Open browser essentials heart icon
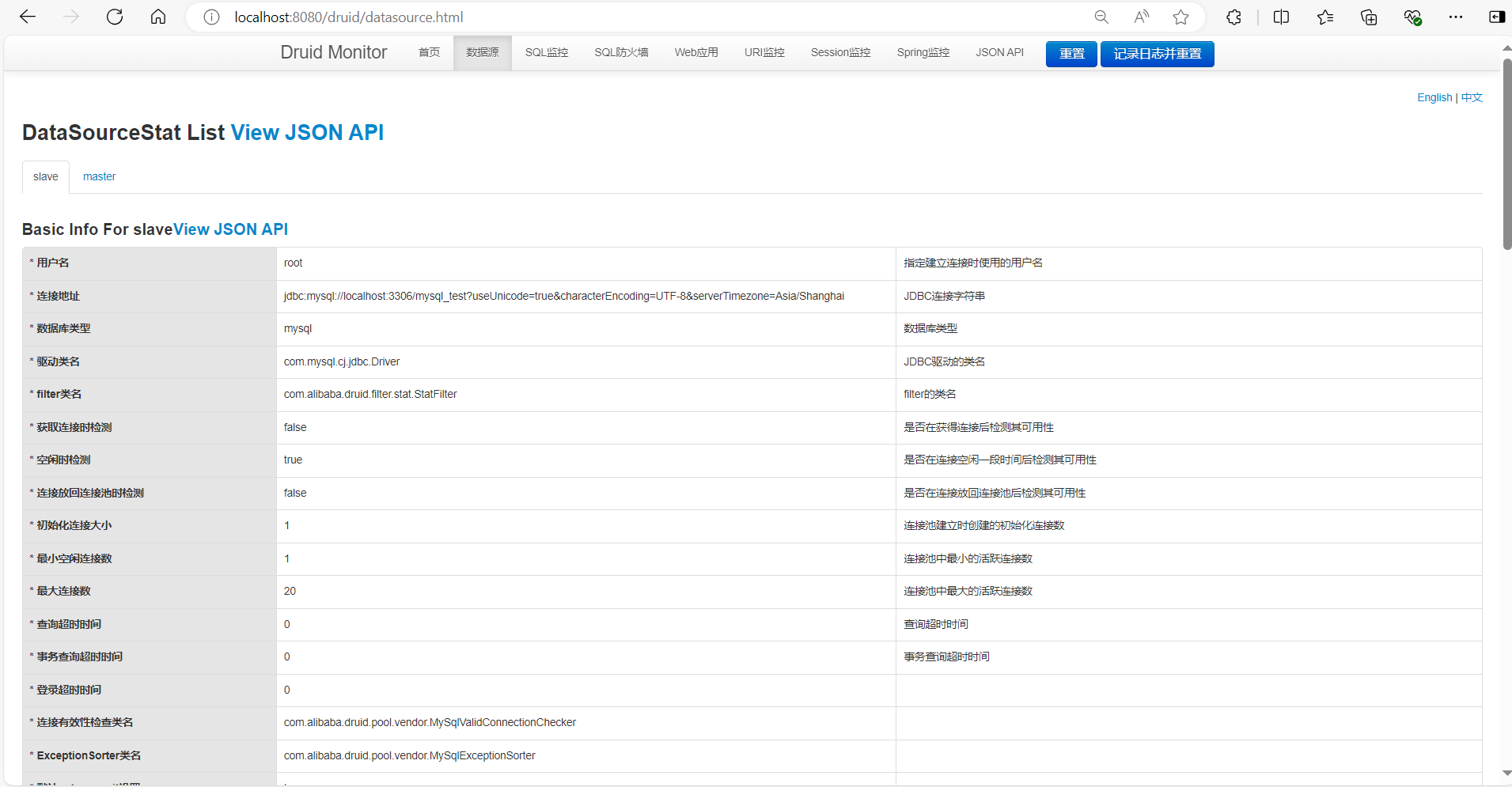1512x787 pixels. click(1412, 17)
